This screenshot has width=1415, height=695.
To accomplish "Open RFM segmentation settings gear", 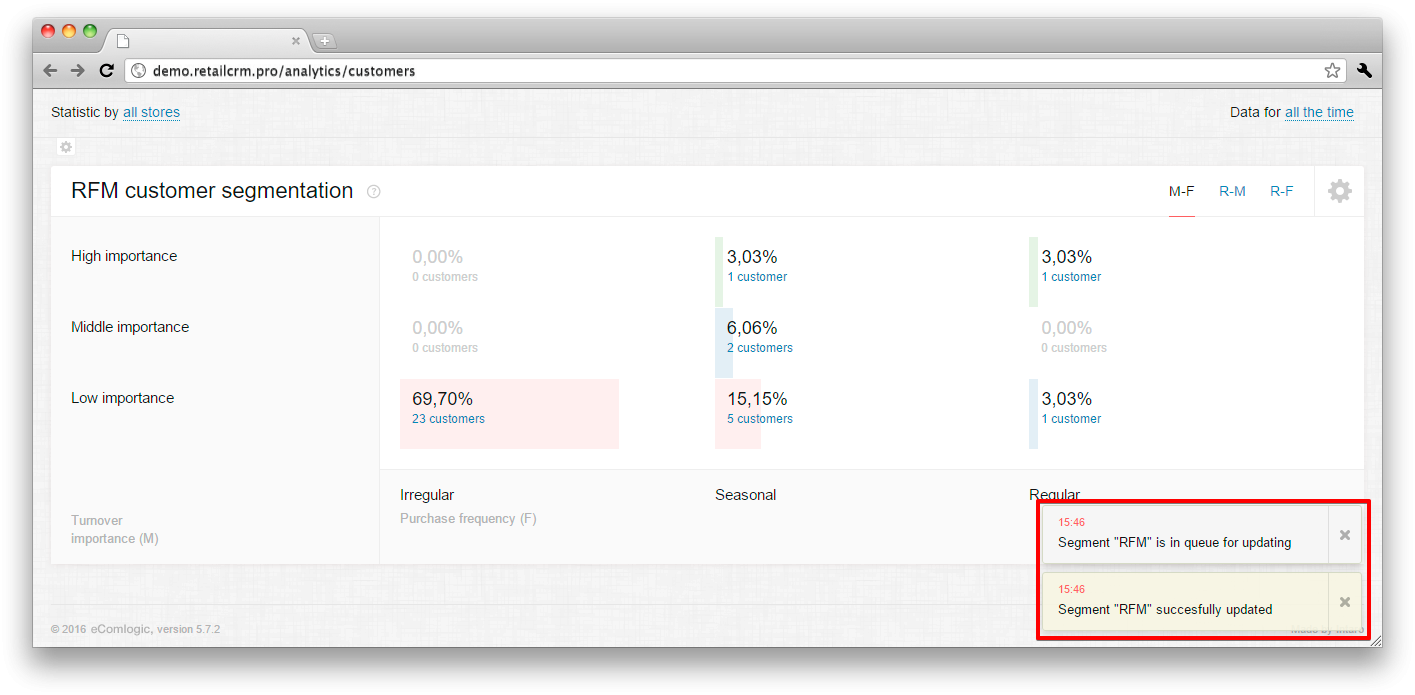I will pos(1340,191).
